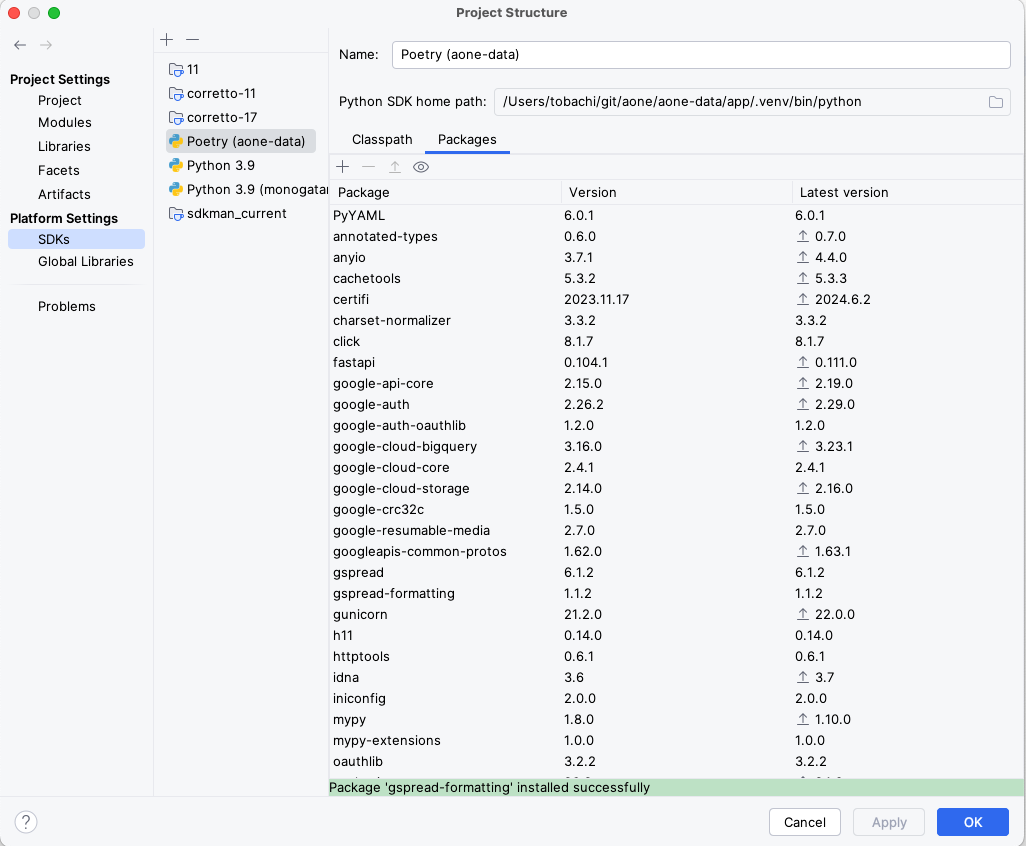The image size is (1026, 846).
Task: Toggle show early releases eye icon
Action: pyautogui.click(x=421, y=167)
